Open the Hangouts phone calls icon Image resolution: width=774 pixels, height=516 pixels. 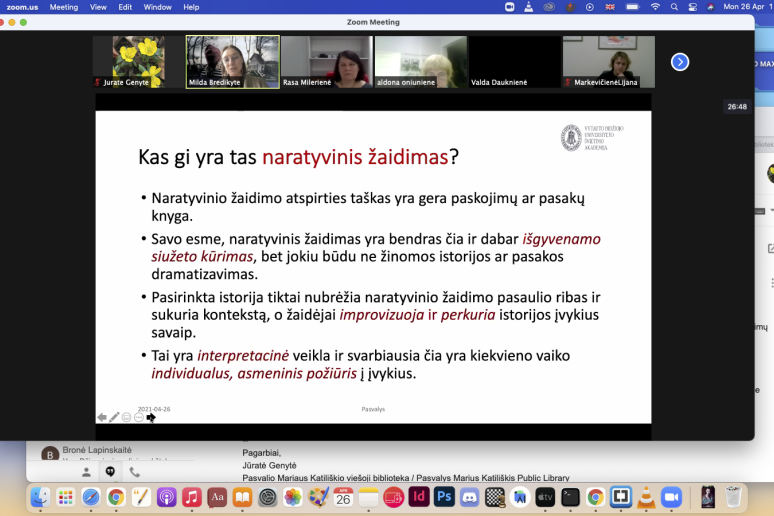134,472
